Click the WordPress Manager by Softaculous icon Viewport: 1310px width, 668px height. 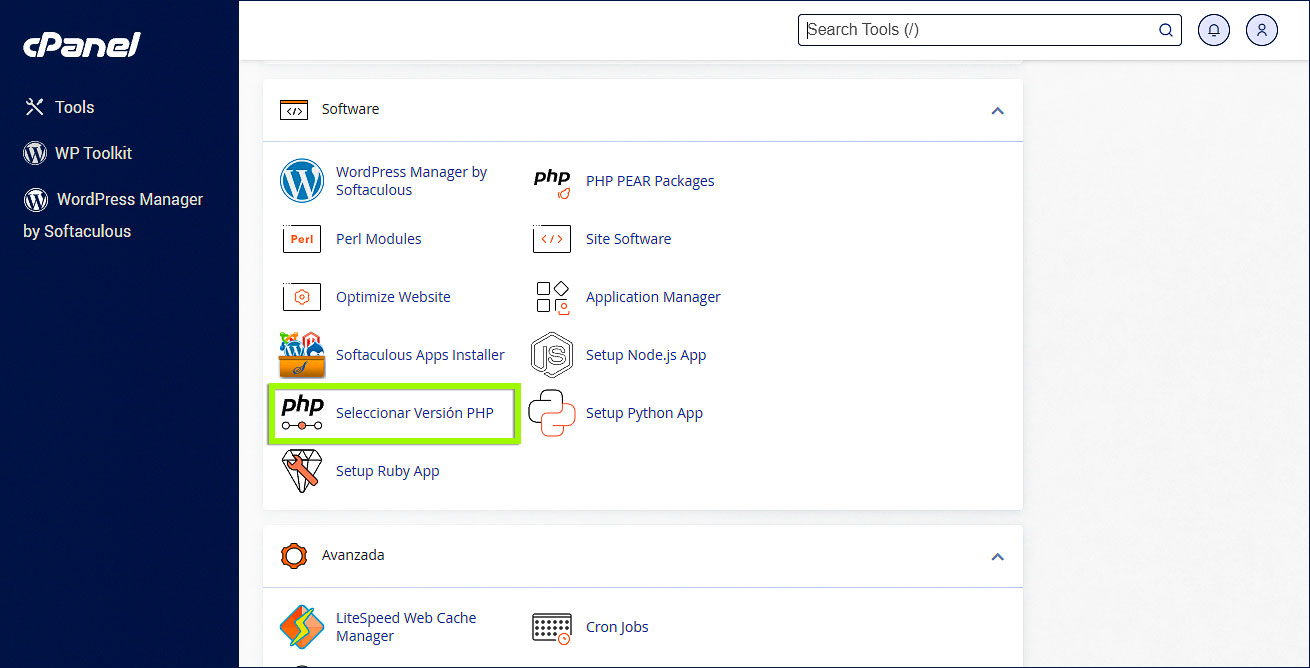tap(302, 181)
